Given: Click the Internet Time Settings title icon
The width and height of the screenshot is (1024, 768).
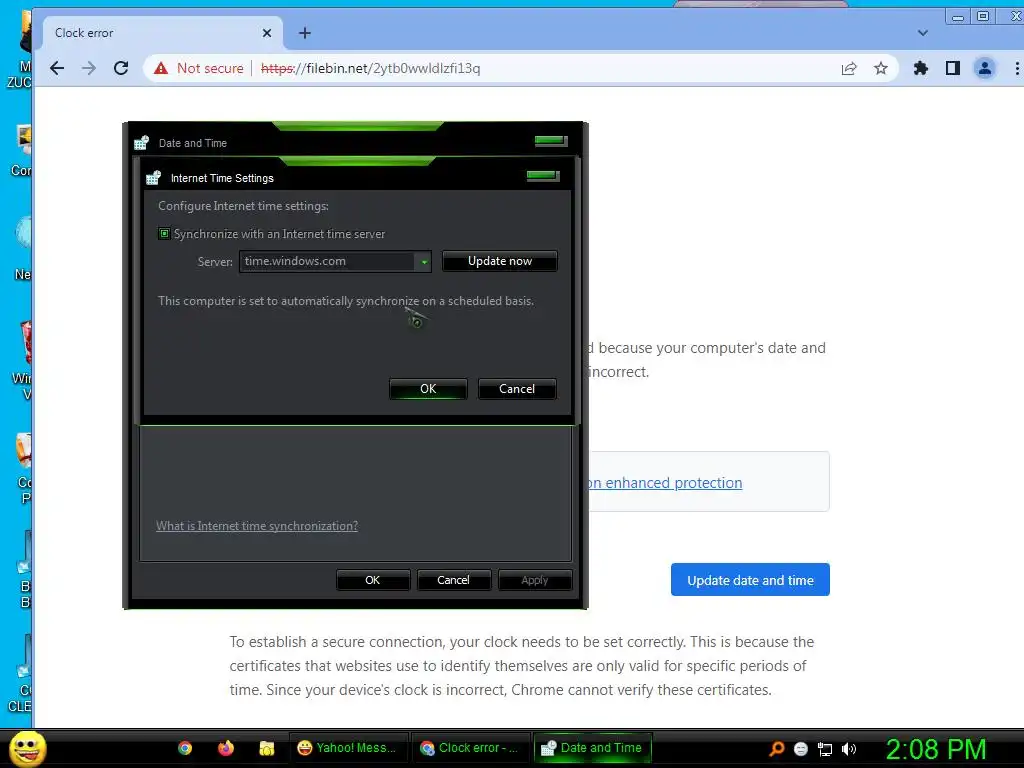Looking at the screenshot, I should click(x=153, y=178).
